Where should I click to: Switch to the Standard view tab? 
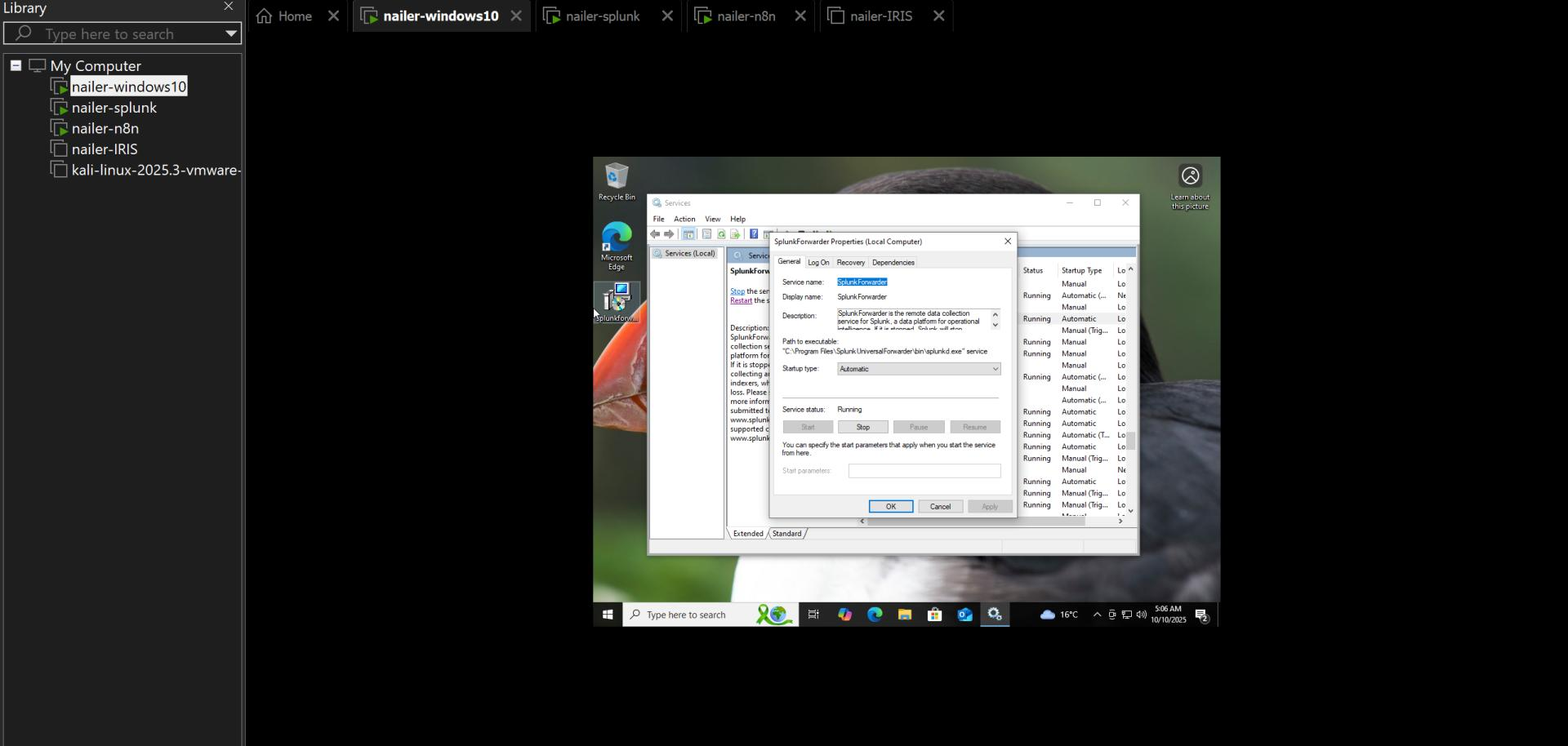tap(787, 534)
